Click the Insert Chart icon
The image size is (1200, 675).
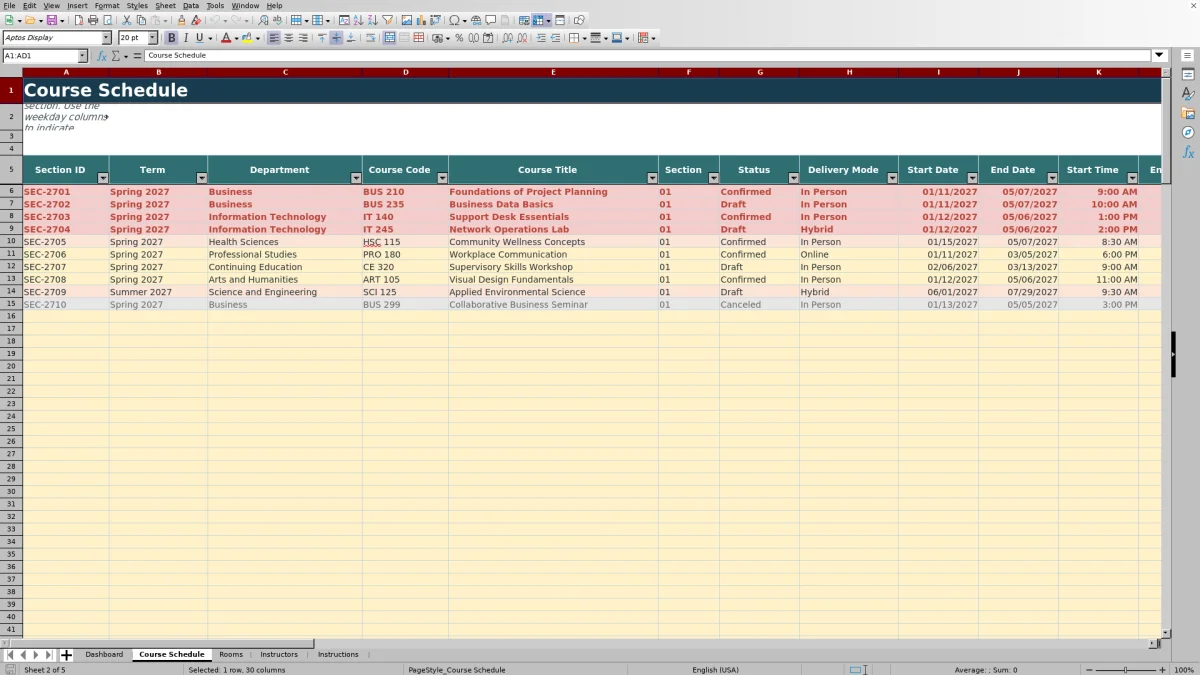pyautogui.click(x=421, y=20)
